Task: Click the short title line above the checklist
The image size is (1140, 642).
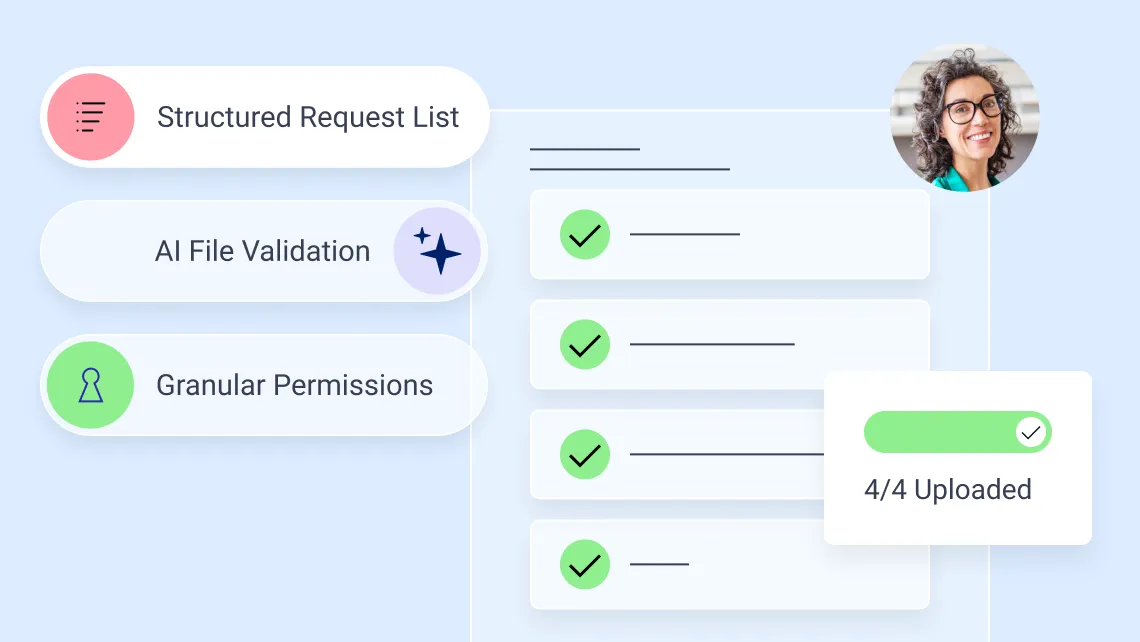Action: [585, 149]
